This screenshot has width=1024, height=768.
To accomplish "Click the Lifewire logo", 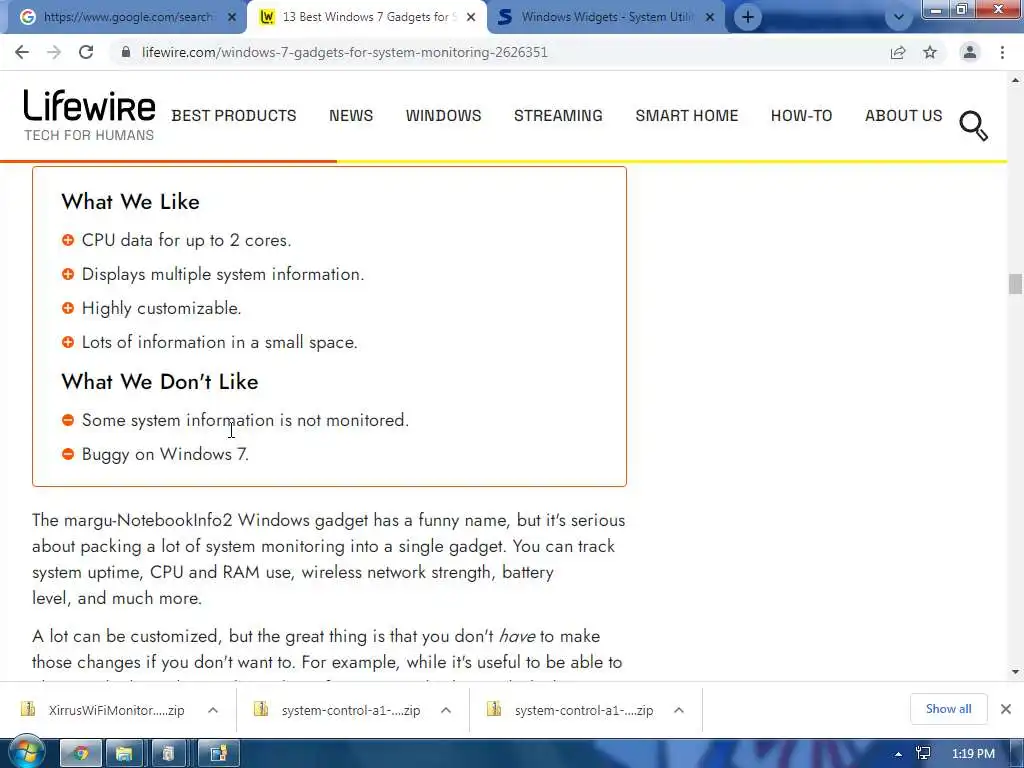I will (89, 106).
